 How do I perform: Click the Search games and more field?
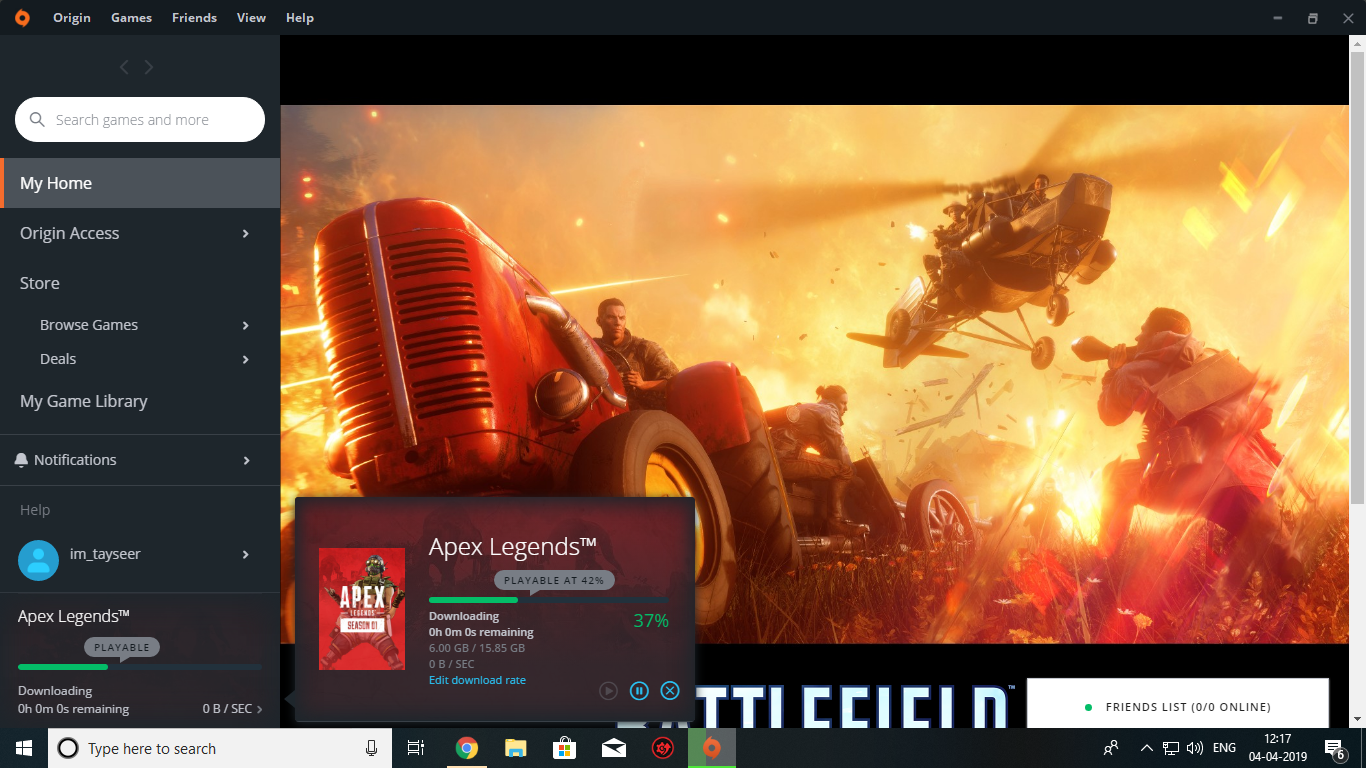coord(140,120)
